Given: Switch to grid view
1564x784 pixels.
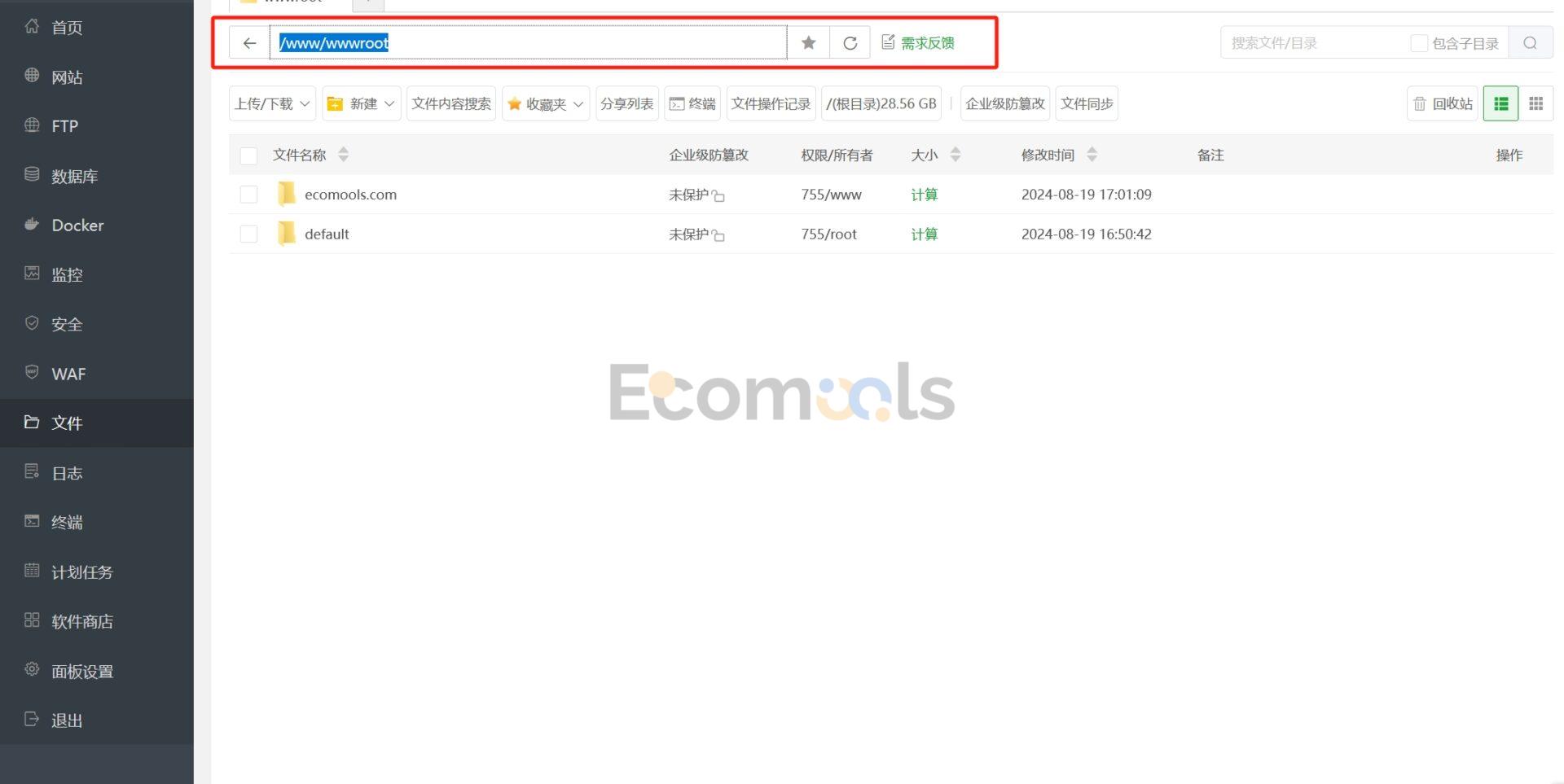Looking at the screenshot, I should click(1536, 103).
